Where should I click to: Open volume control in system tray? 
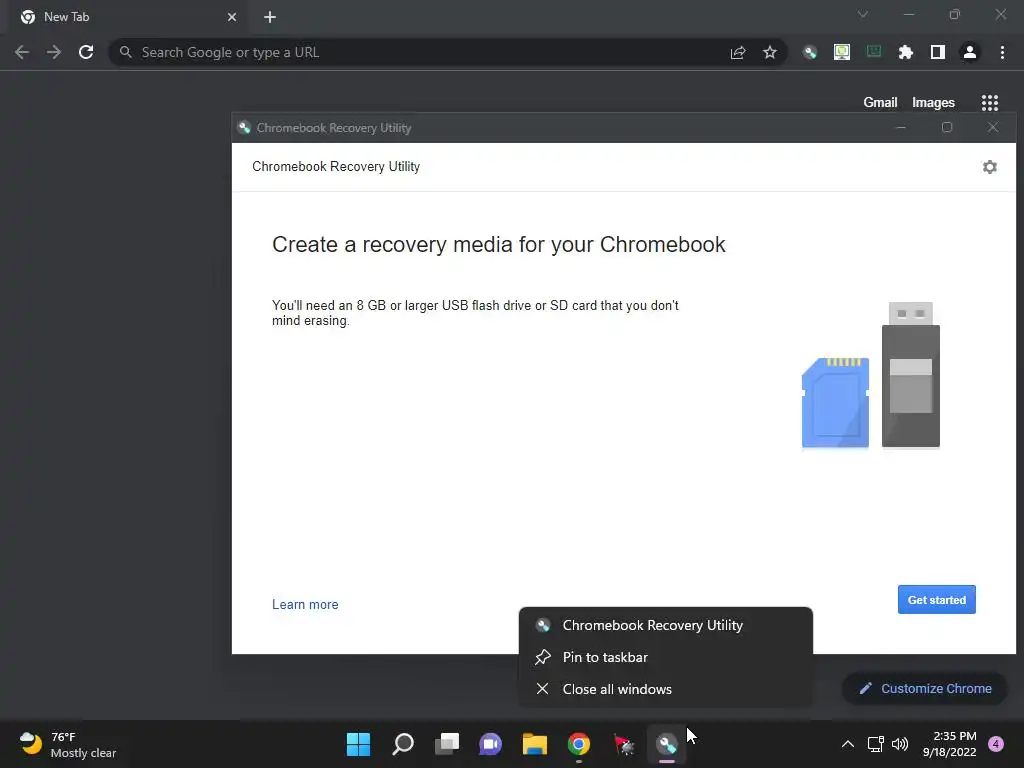[900, 744]
